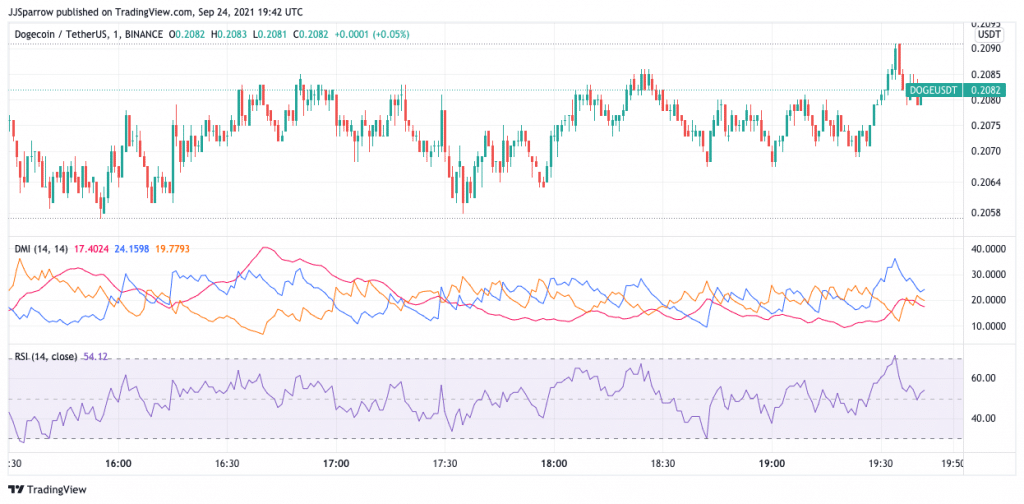
Task: Click the 19:50 time axis label
Action: [950, 464]
